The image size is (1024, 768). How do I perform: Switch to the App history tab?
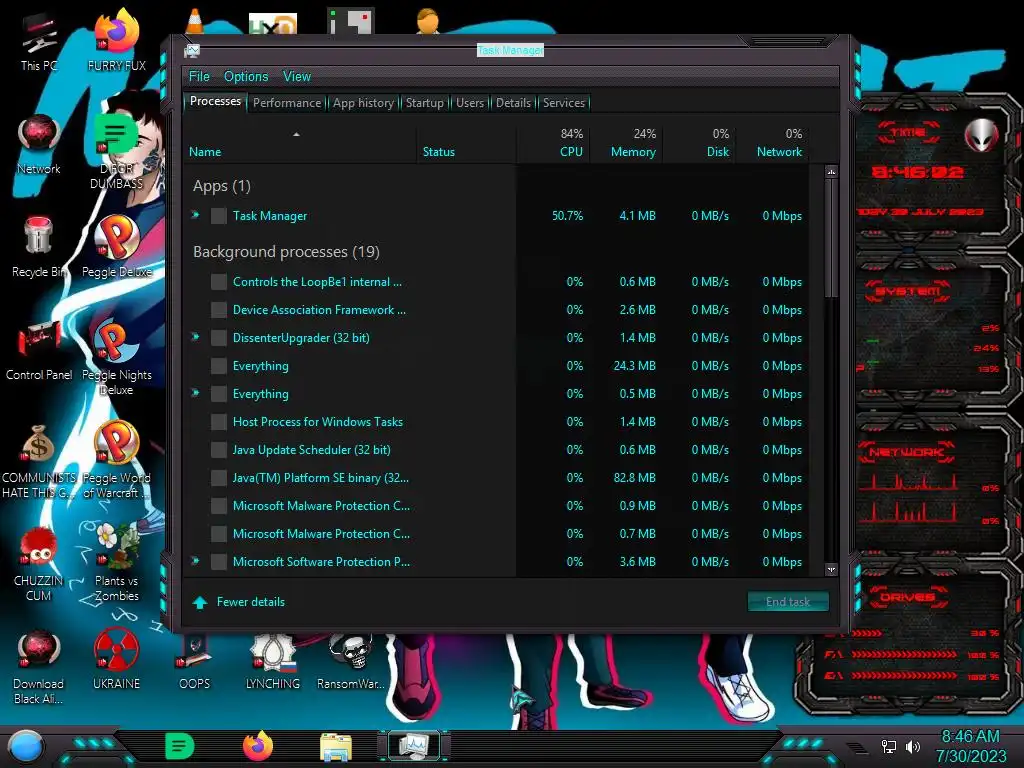tap(363, 103)
